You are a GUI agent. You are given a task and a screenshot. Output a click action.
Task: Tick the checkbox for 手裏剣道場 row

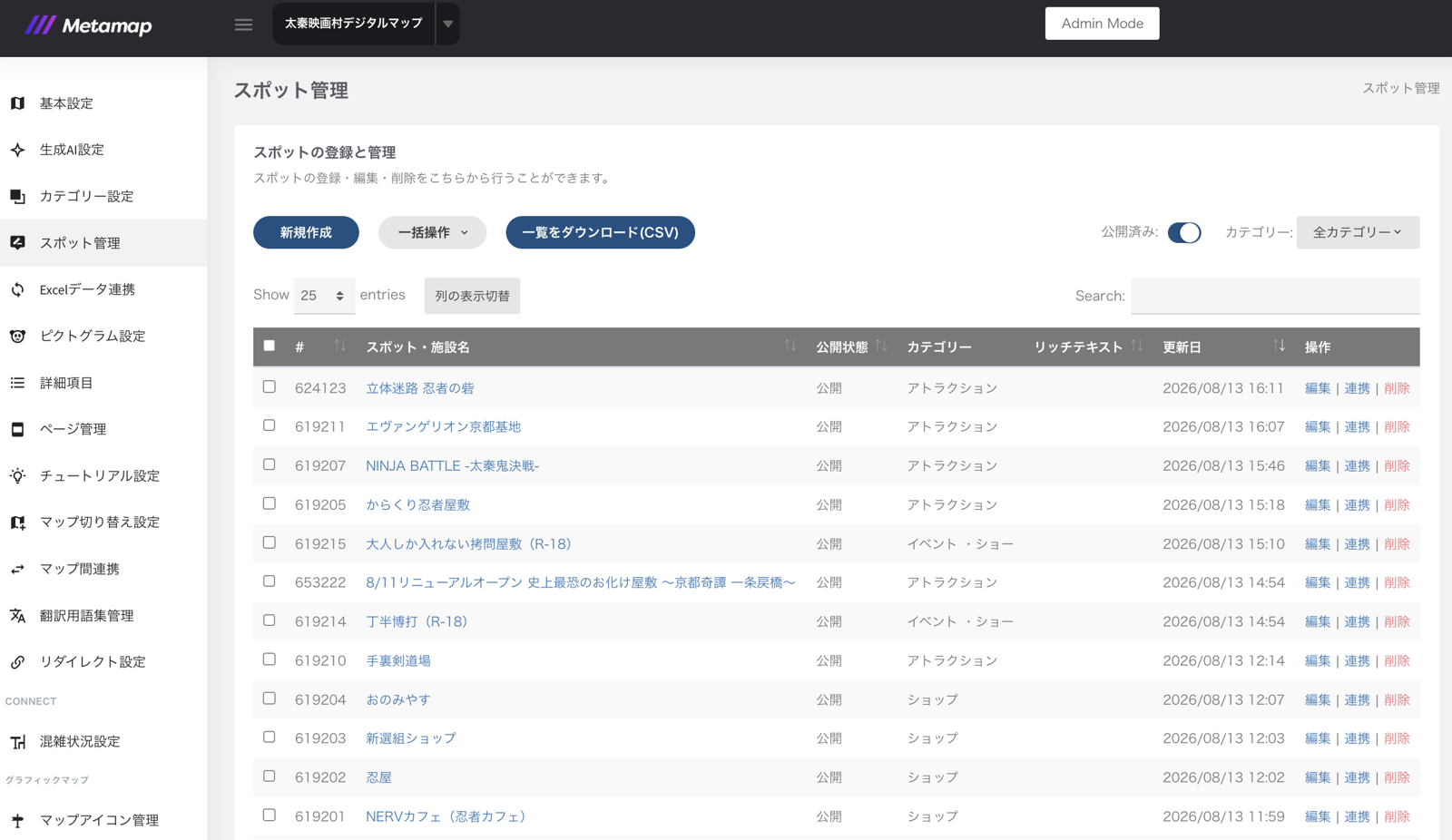tap(270, 659)
